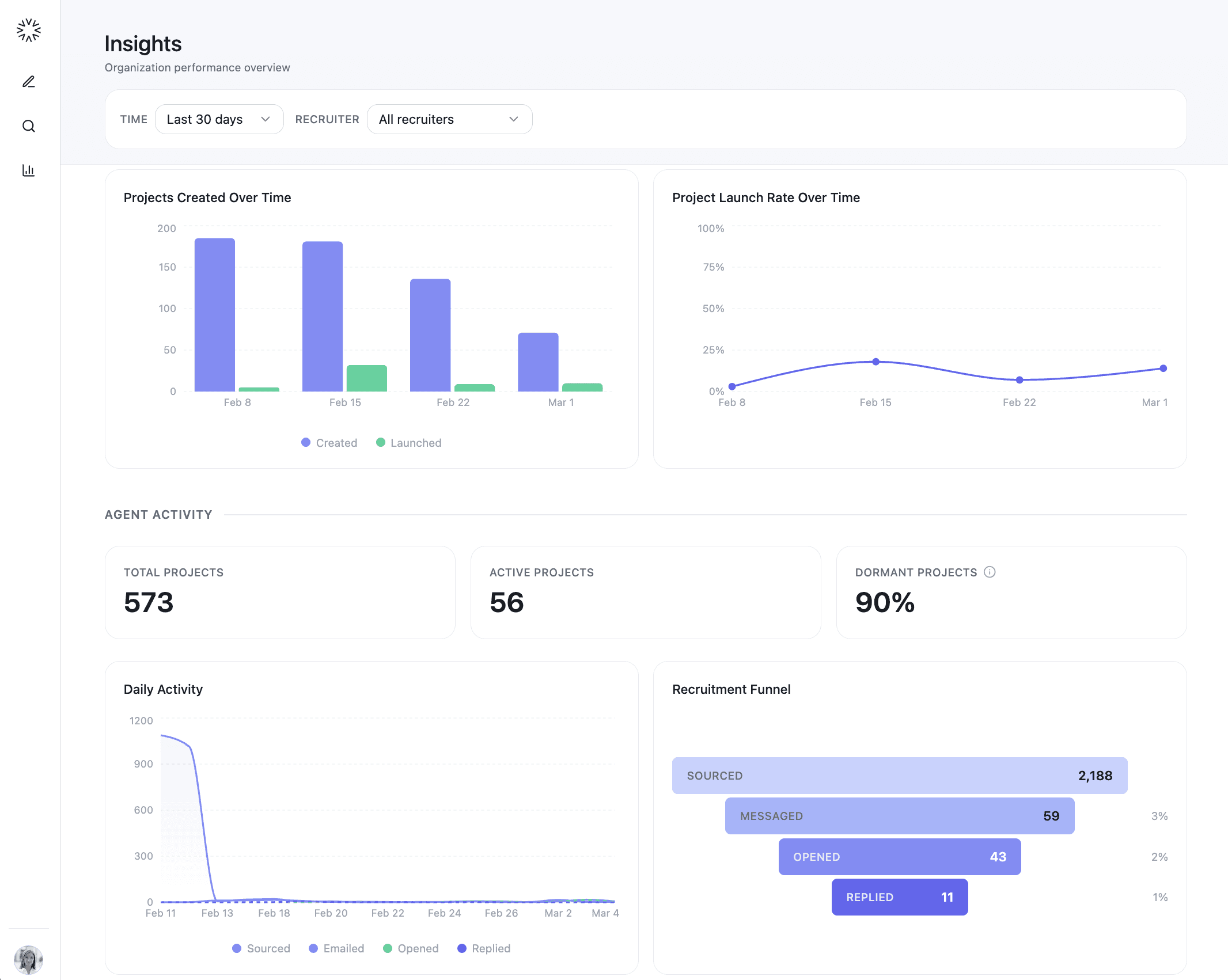Click the info icon beside Dormant Projects
Image resolution: width=1228 pixels, height=980 pixels.
point(990,572)
